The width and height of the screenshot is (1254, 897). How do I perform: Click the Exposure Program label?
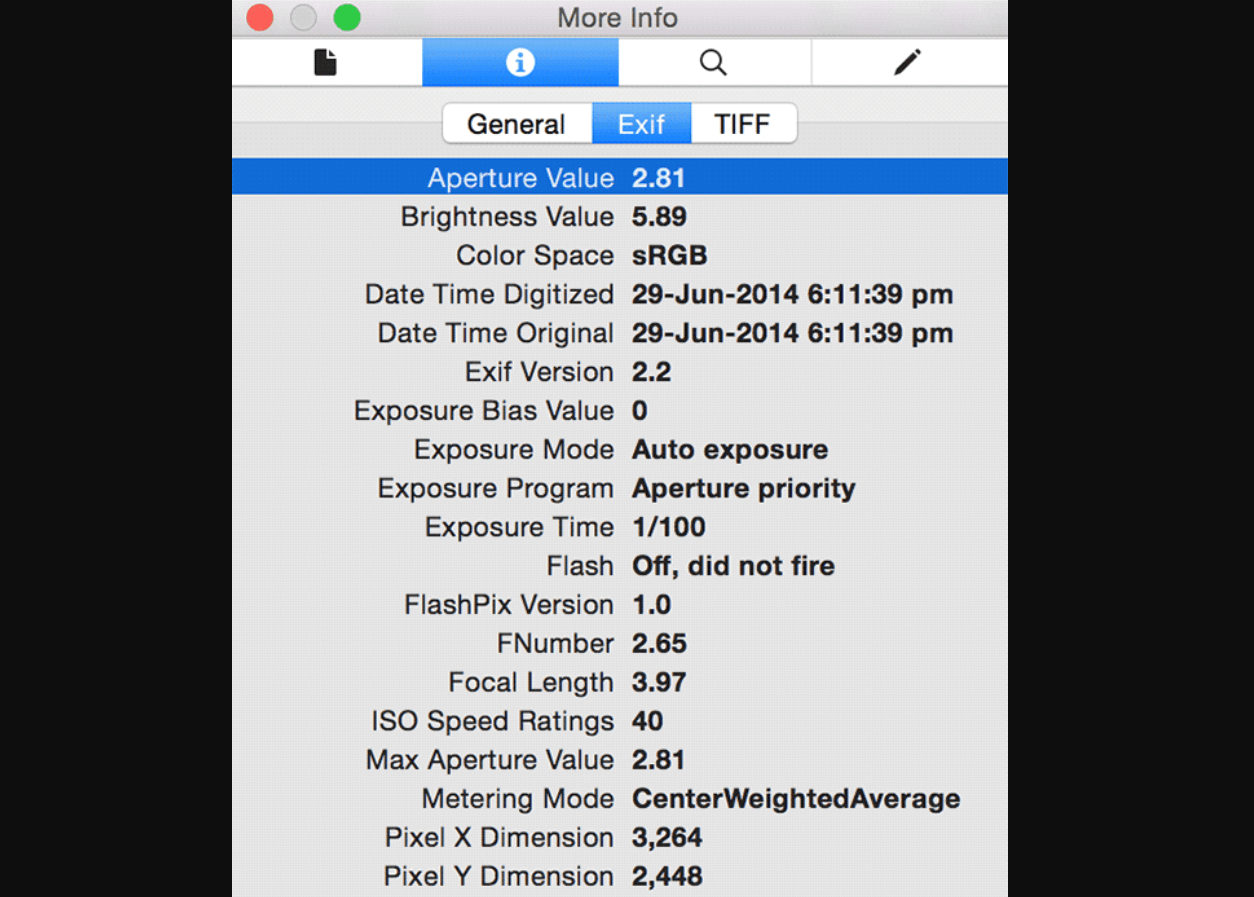click(x=496, y=489)
